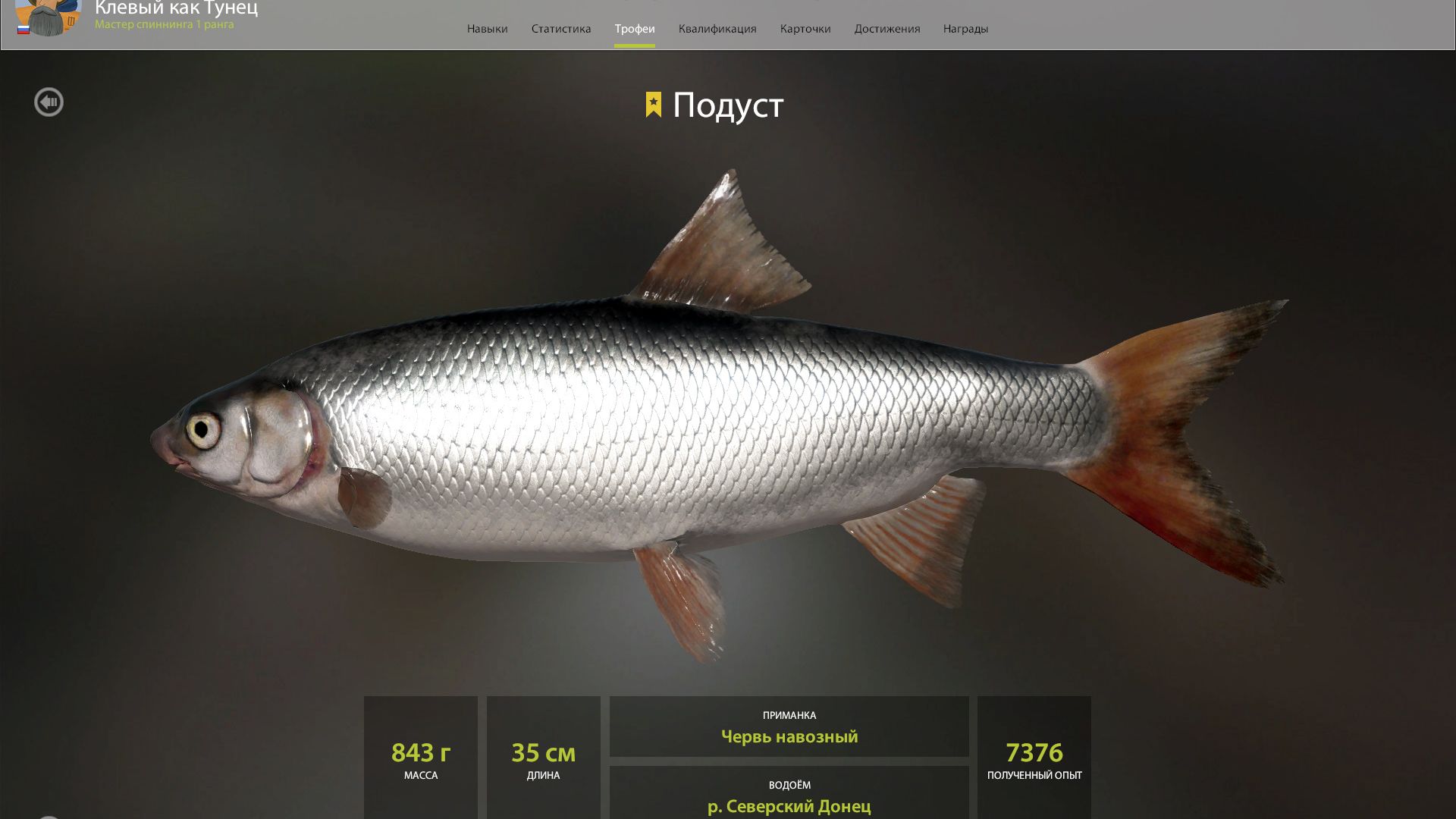The width and height of the screenshot is (1456, 819).
Task: Go to the Карточки tab
Action: click(x=805, y=29)
